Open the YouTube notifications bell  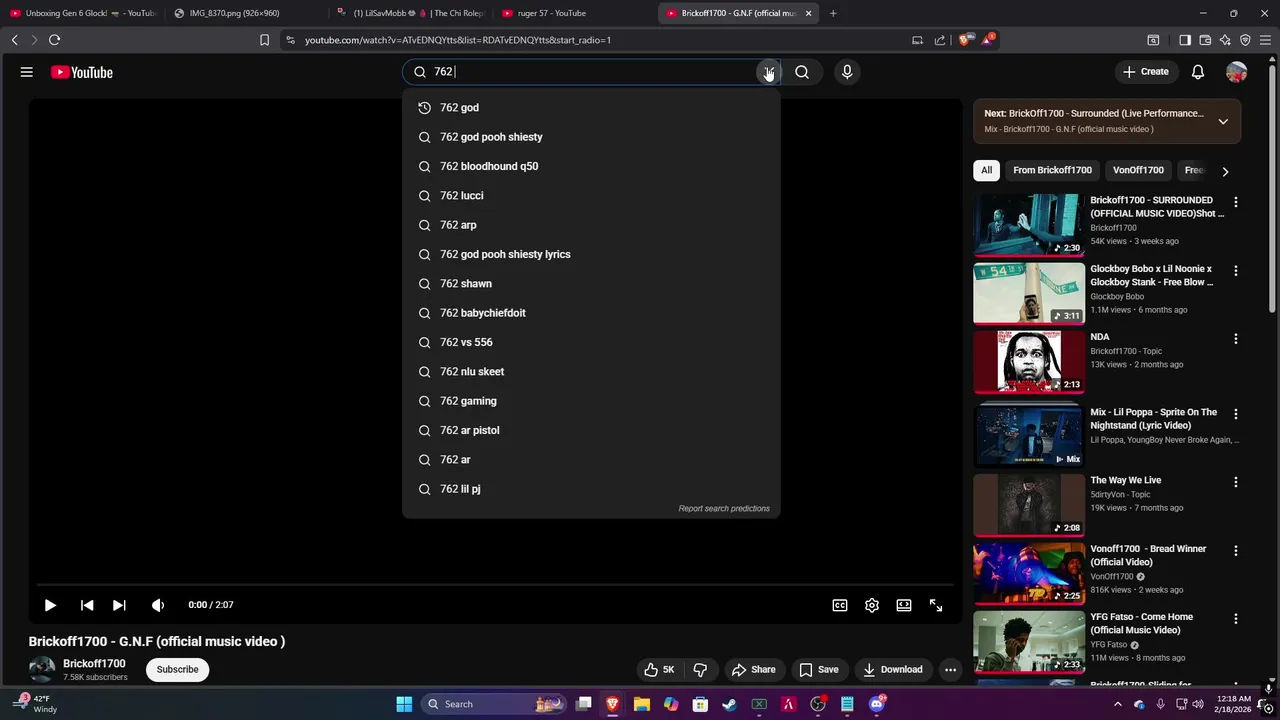(1198, 72)
